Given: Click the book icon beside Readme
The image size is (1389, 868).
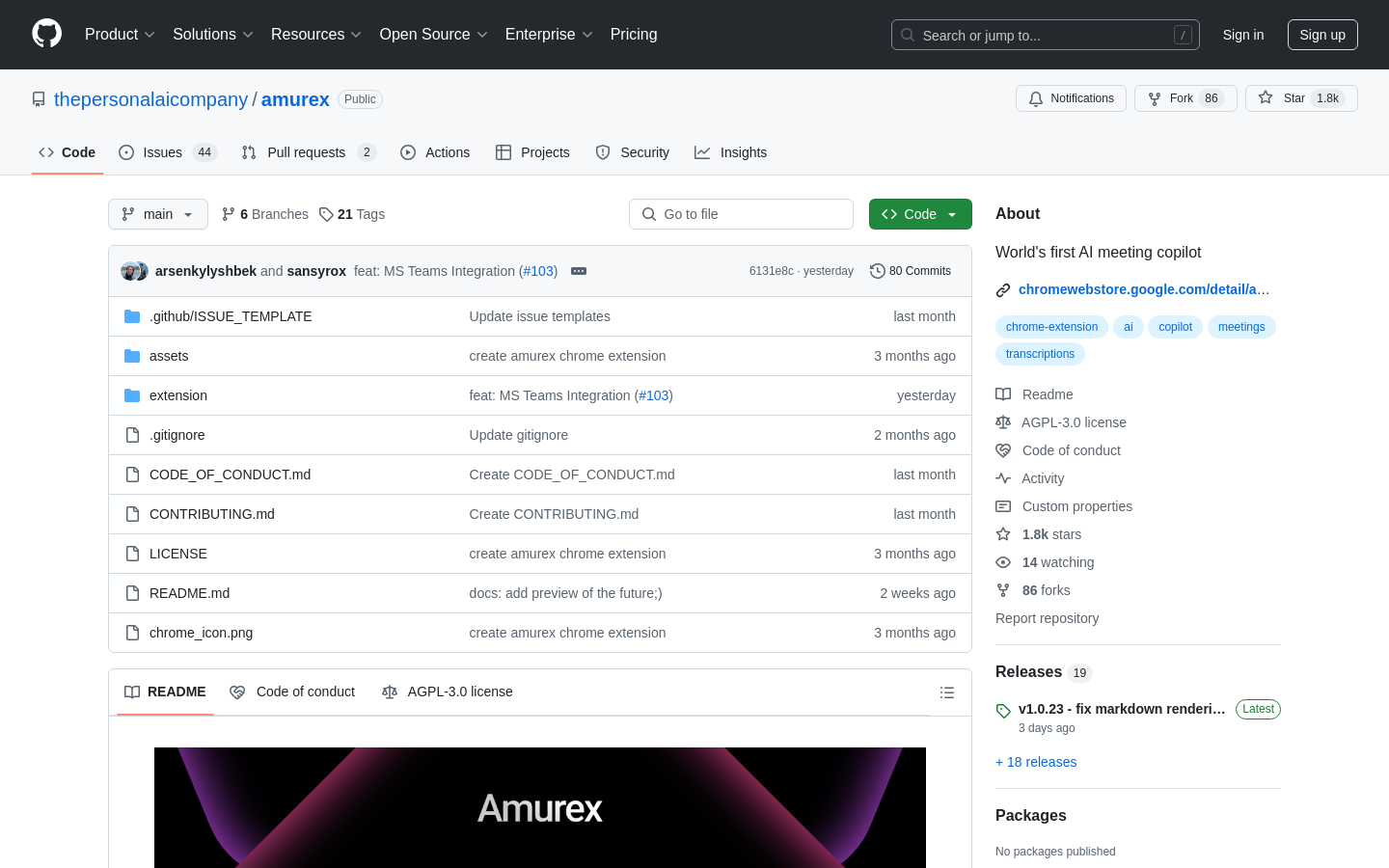Looking at the screenshot, I should tap(1003, 394).
